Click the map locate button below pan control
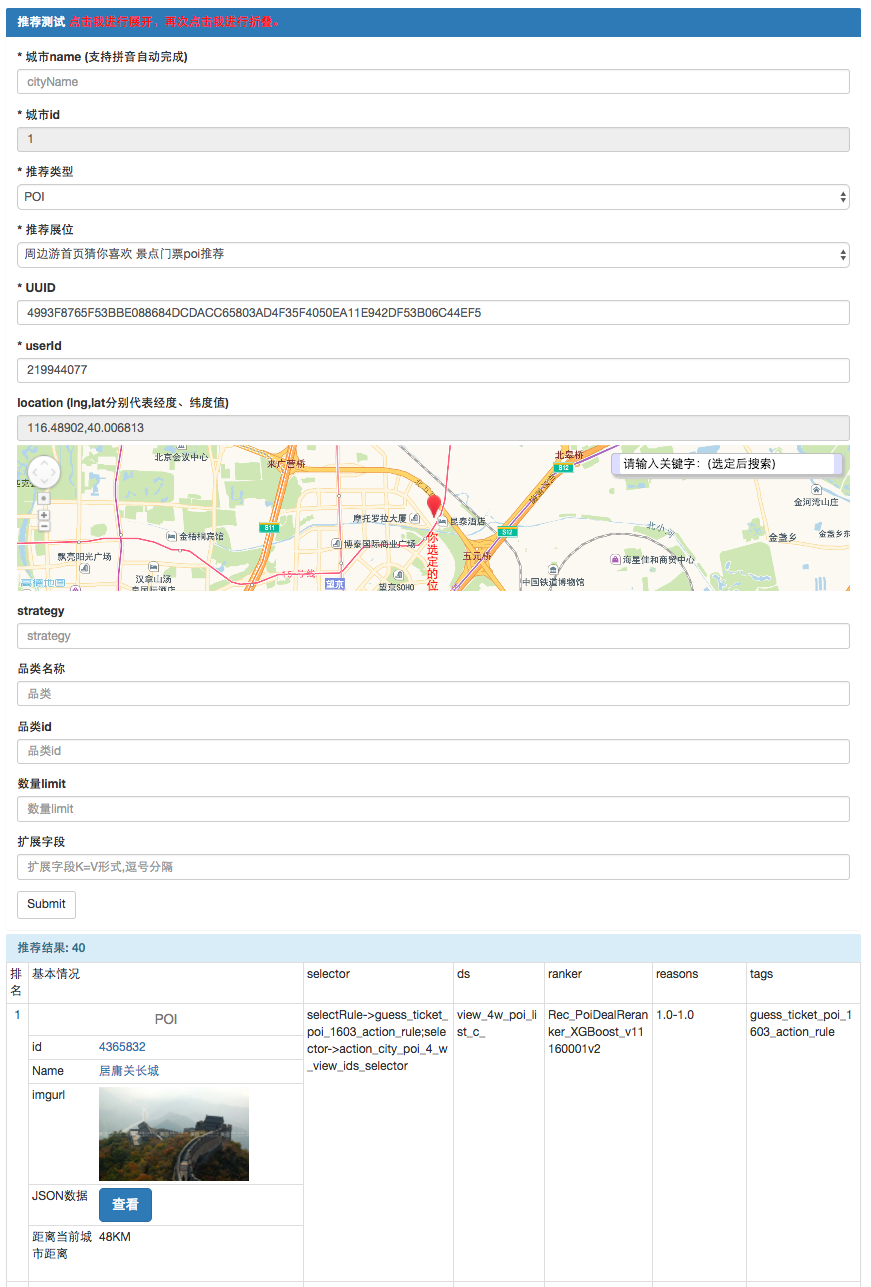This screenshot has height=1287, width=871. pos(44,497)
